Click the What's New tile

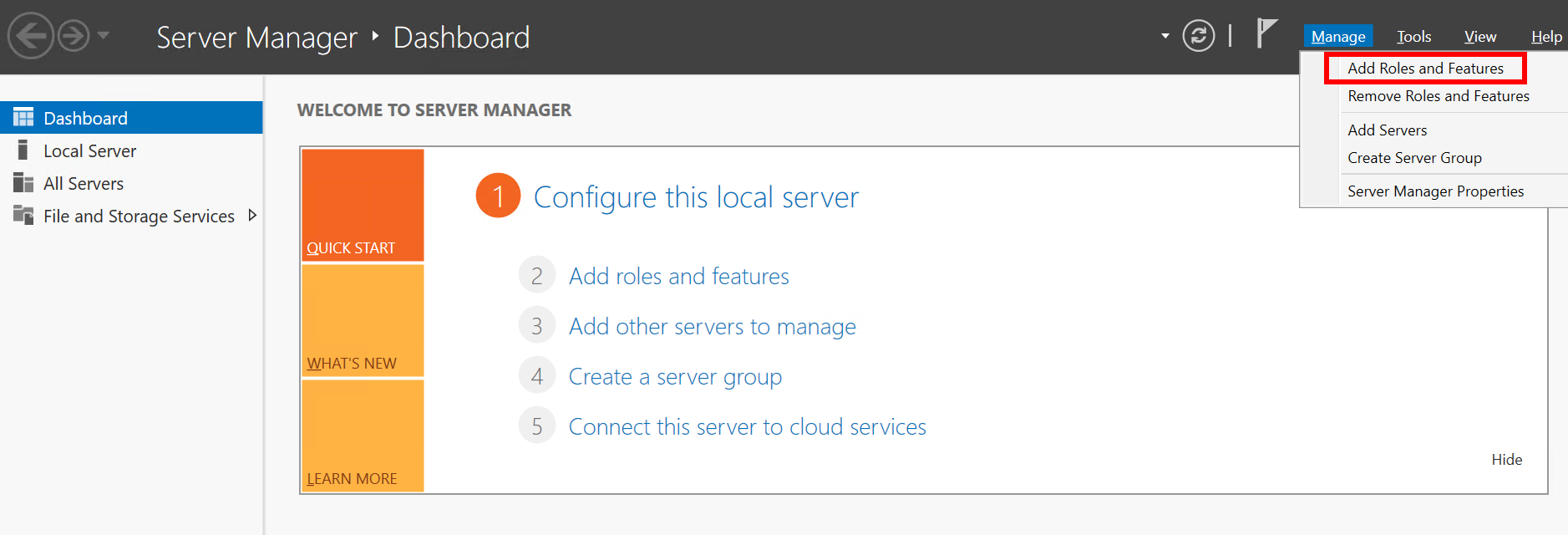(363, 321)
